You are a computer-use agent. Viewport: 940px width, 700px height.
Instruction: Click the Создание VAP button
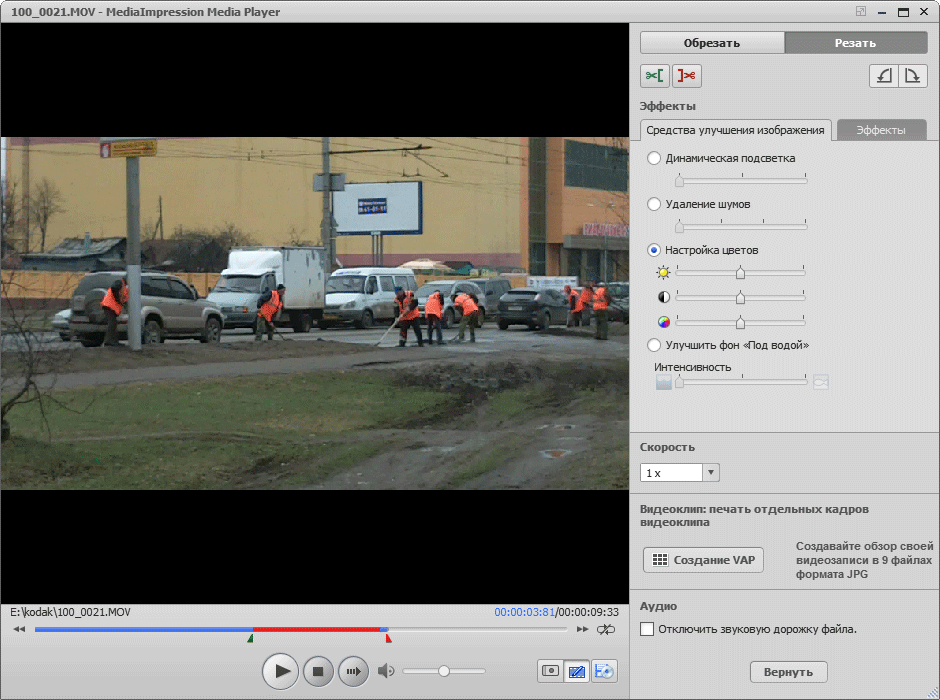703,560
